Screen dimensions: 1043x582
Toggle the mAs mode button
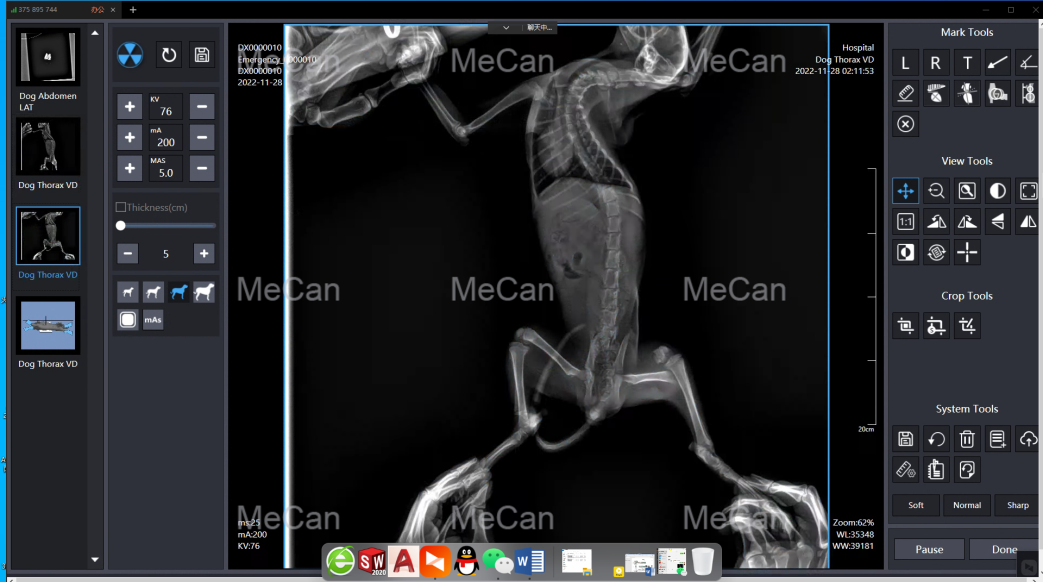(153, 320)
